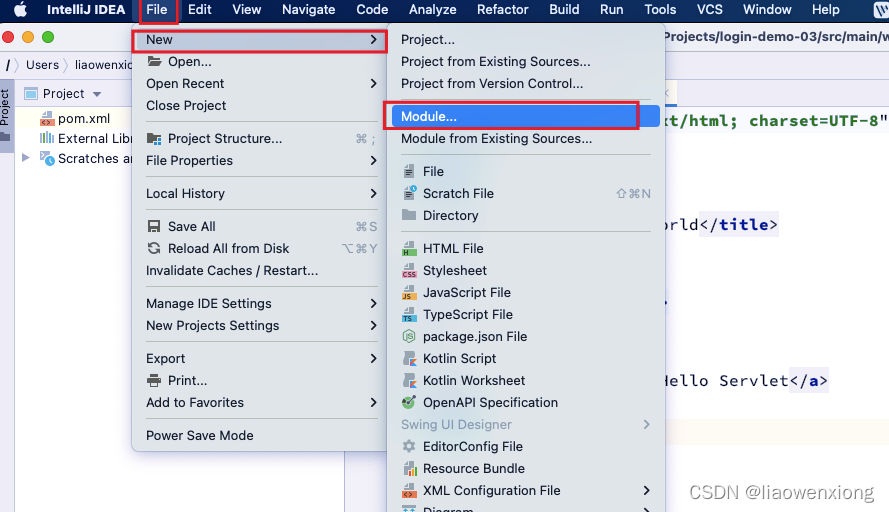Open the Analyze menu
889x512 pixels.
[433, 10]
